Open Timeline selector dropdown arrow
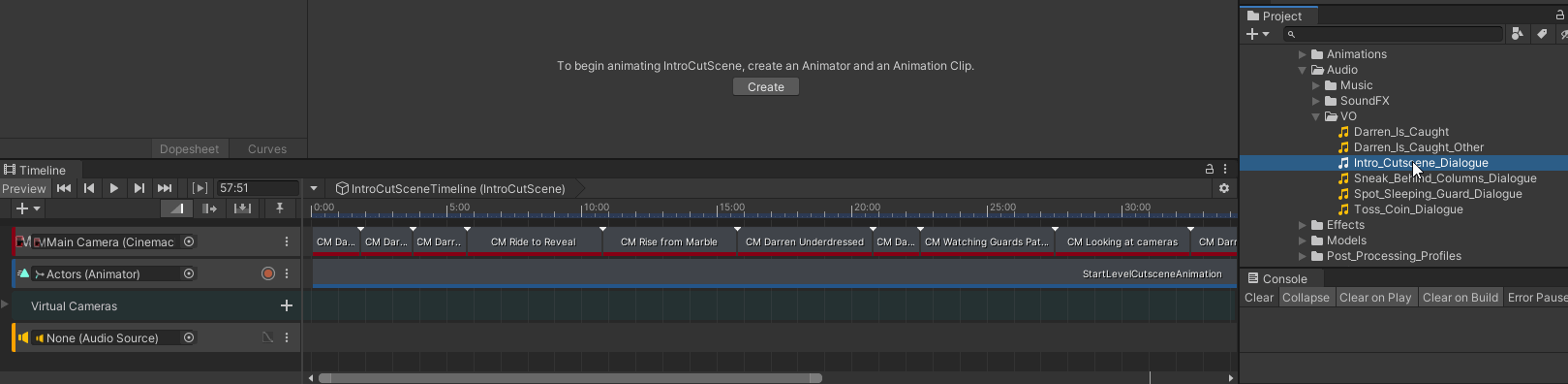This screenshot has width=1568, height=384. (314, 188)
